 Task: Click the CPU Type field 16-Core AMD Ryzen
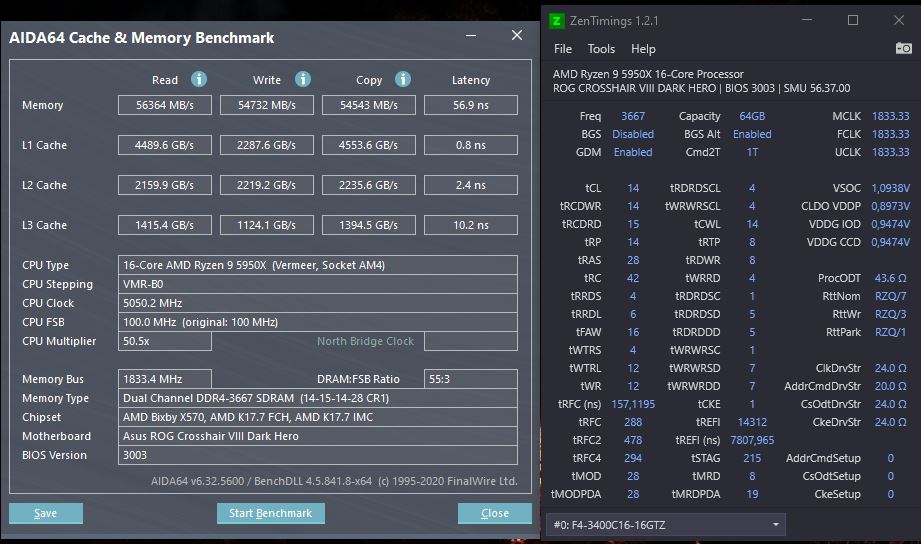pyautogui.click(x=318, y=265)
